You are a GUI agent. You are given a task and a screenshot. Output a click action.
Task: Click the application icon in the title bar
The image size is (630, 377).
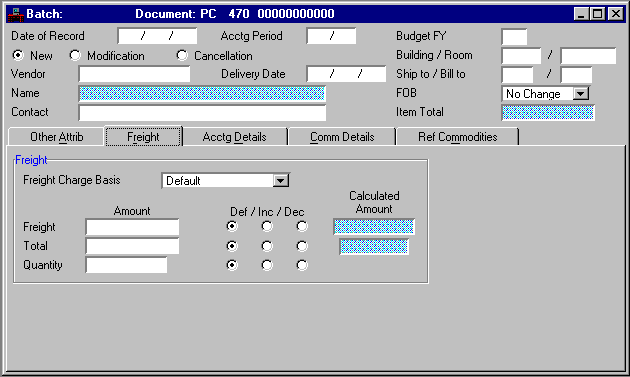(x=16, y=14)
